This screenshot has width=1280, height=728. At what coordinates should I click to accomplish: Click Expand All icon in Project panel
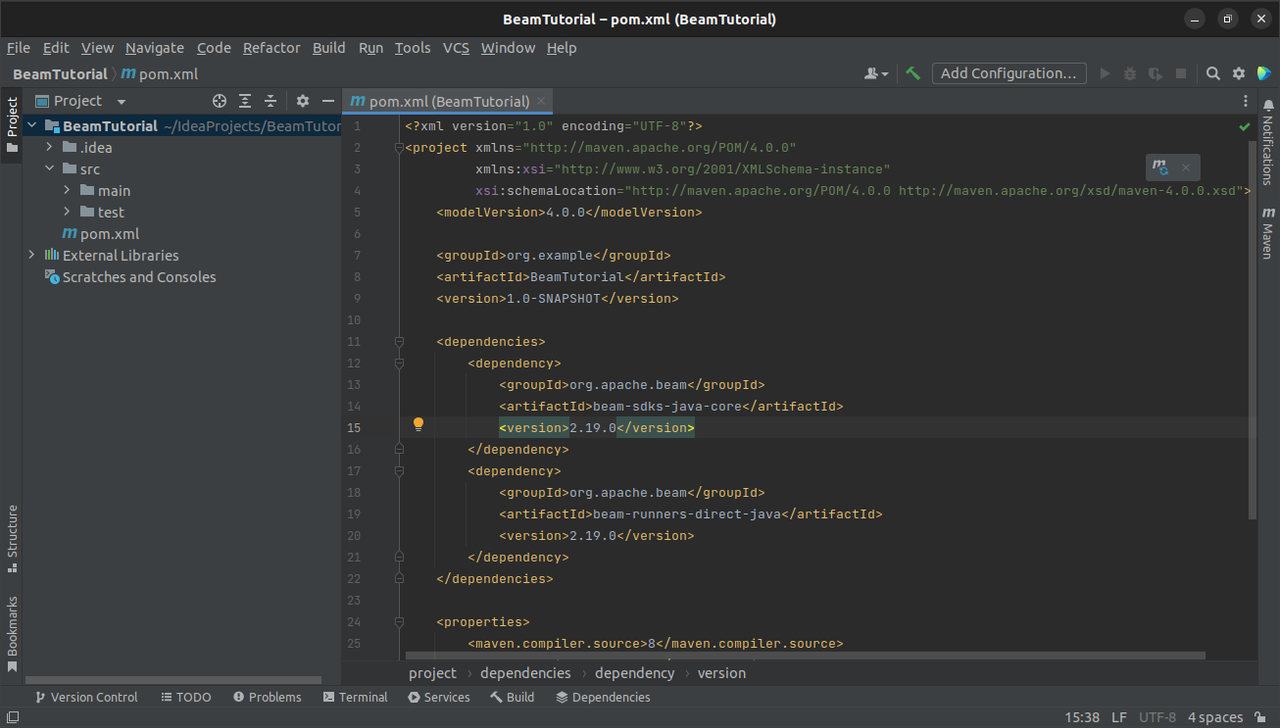pos(245,101)
